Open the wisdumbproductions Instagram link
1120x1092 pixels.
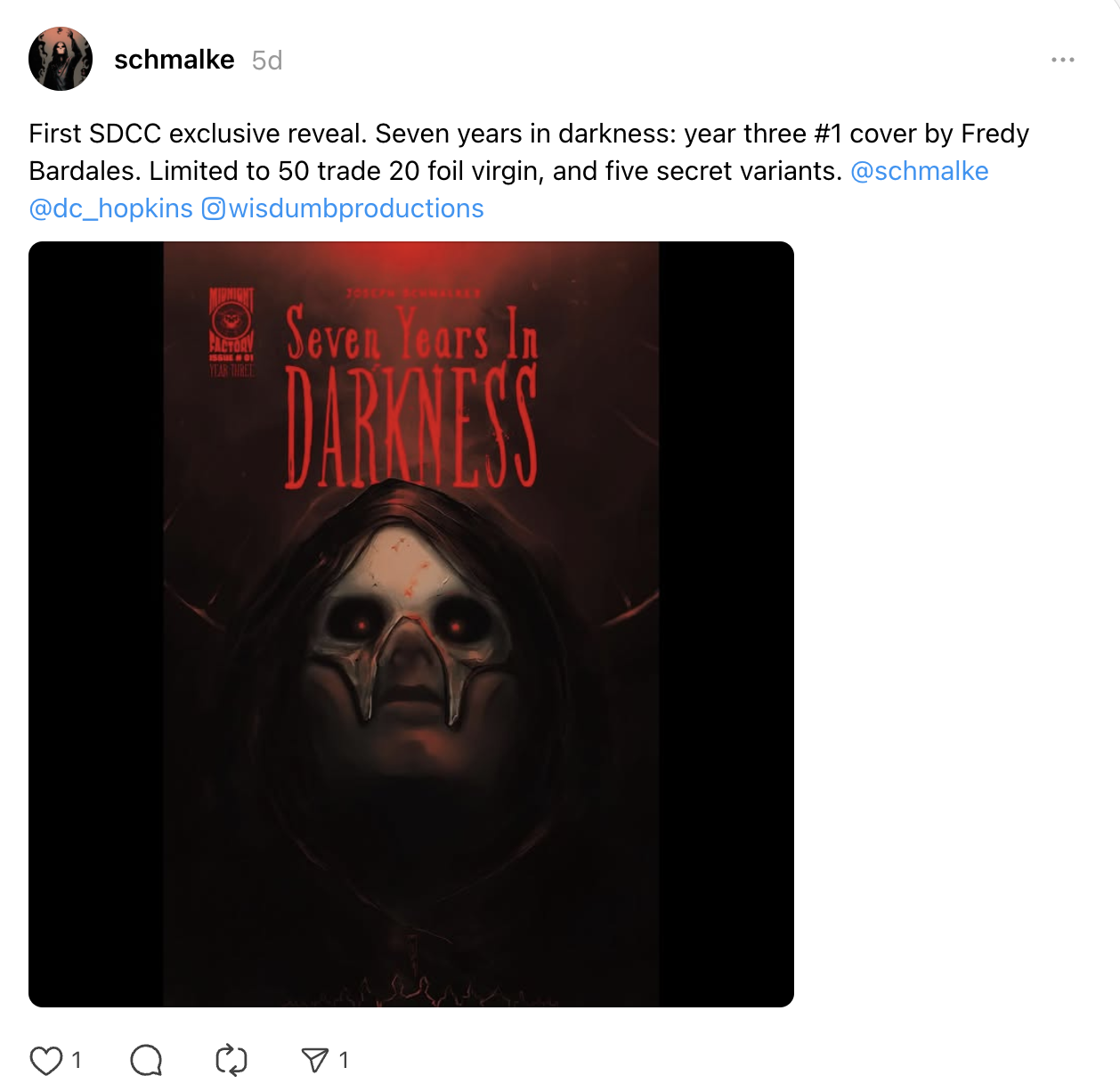[x=356, y=208]
